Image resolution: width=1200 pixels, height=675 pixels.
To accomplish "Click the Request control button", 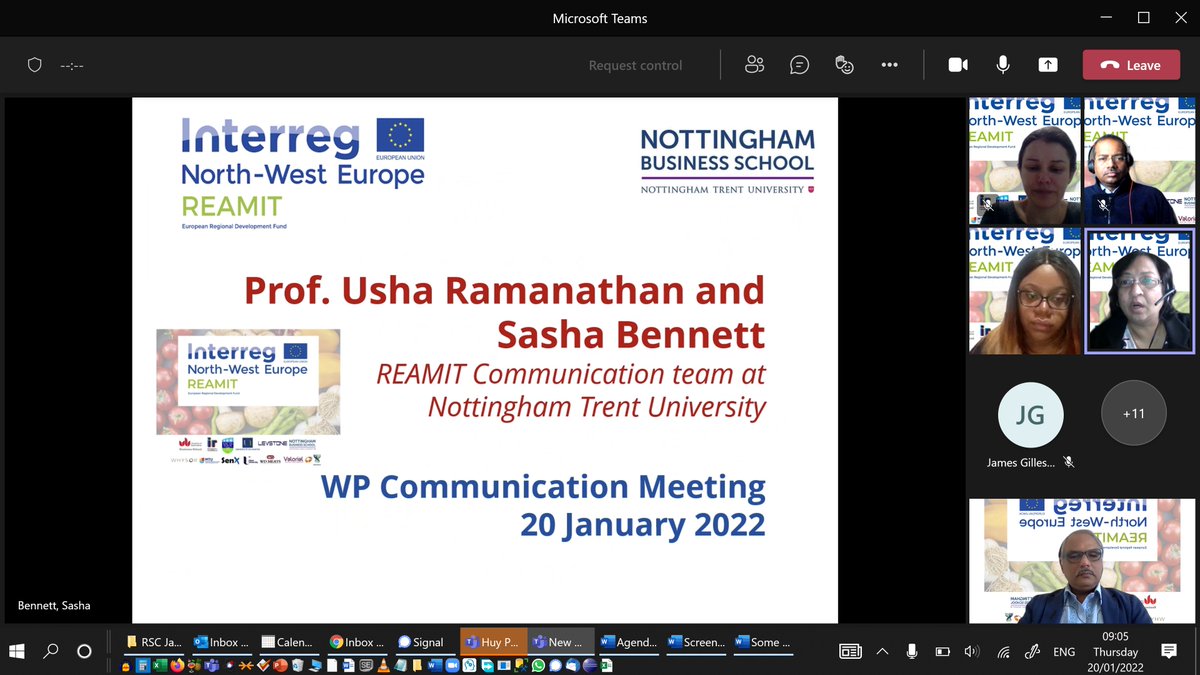I will pyautogui.click(x=635, y=65).
